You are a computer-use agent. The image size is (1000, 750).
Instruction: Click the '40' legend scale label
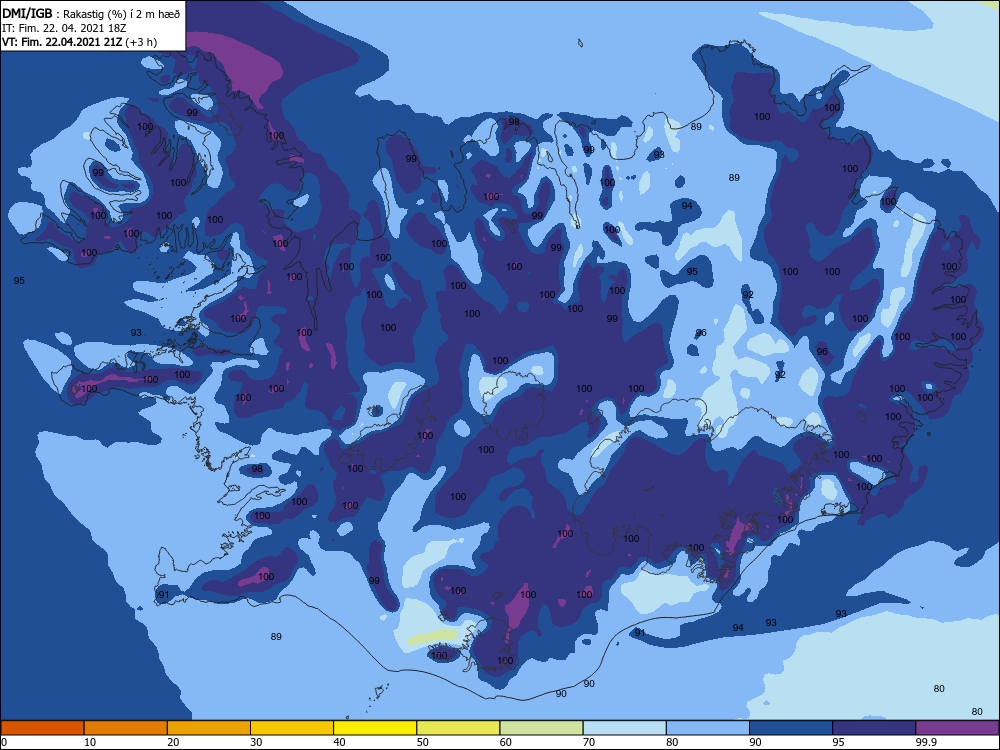coord(339,742)
